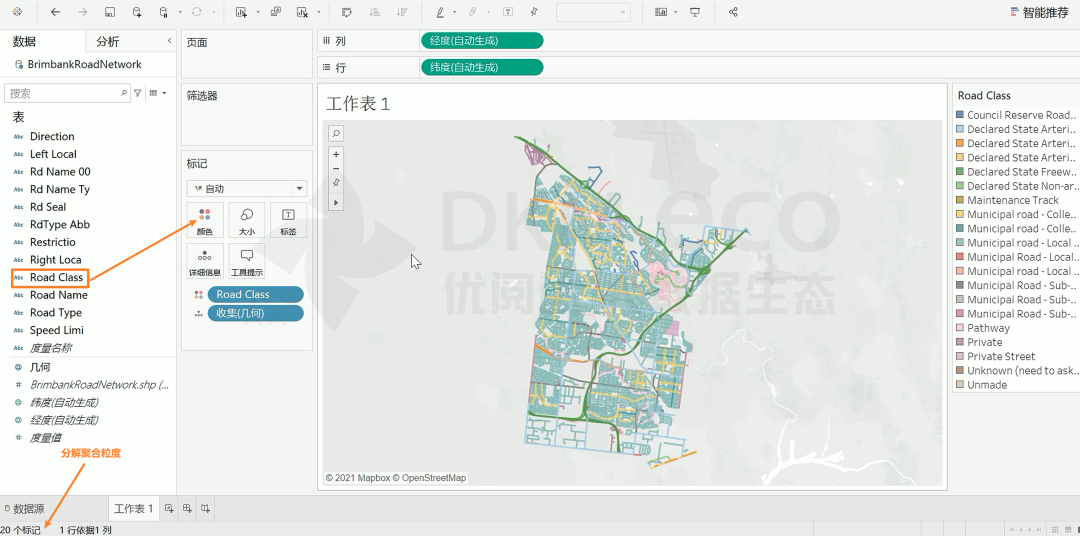Zoom in the map with plus button
This screenshot has height=536, width=1080.
[x=336, y=155]
